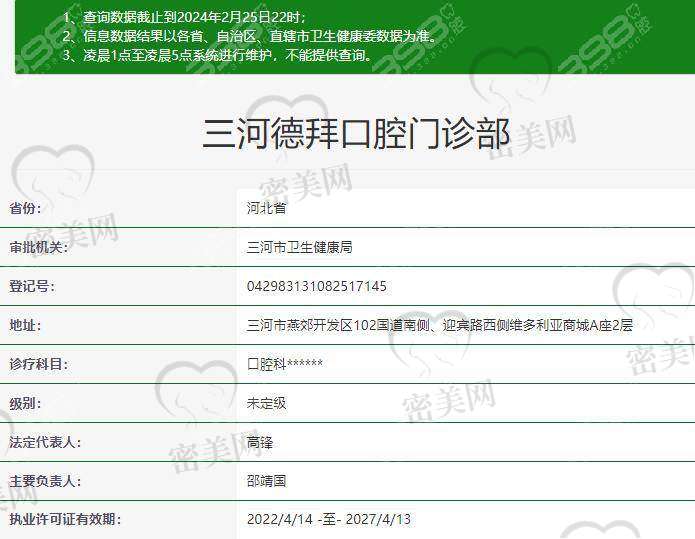Select the 主要负责人 name 邵靖国
Viewport: 695px width, 539px height.
pyautogui.click(x=267, y=481)
